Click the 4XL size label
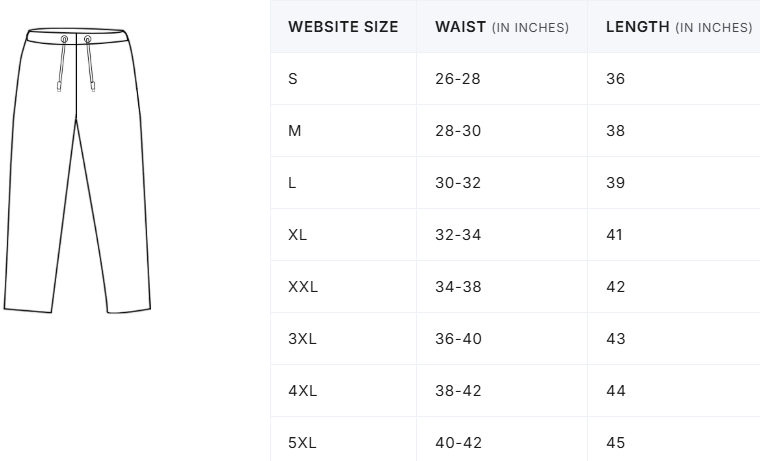This screenshot has height=461, width=760. 302,391
